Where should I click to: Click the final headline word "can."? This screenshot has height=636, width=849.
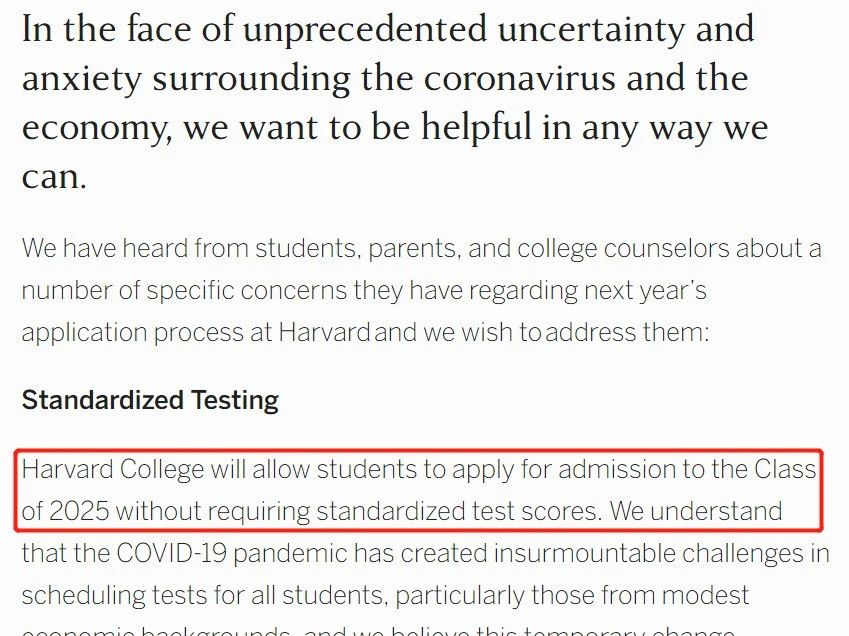point(54,177)
